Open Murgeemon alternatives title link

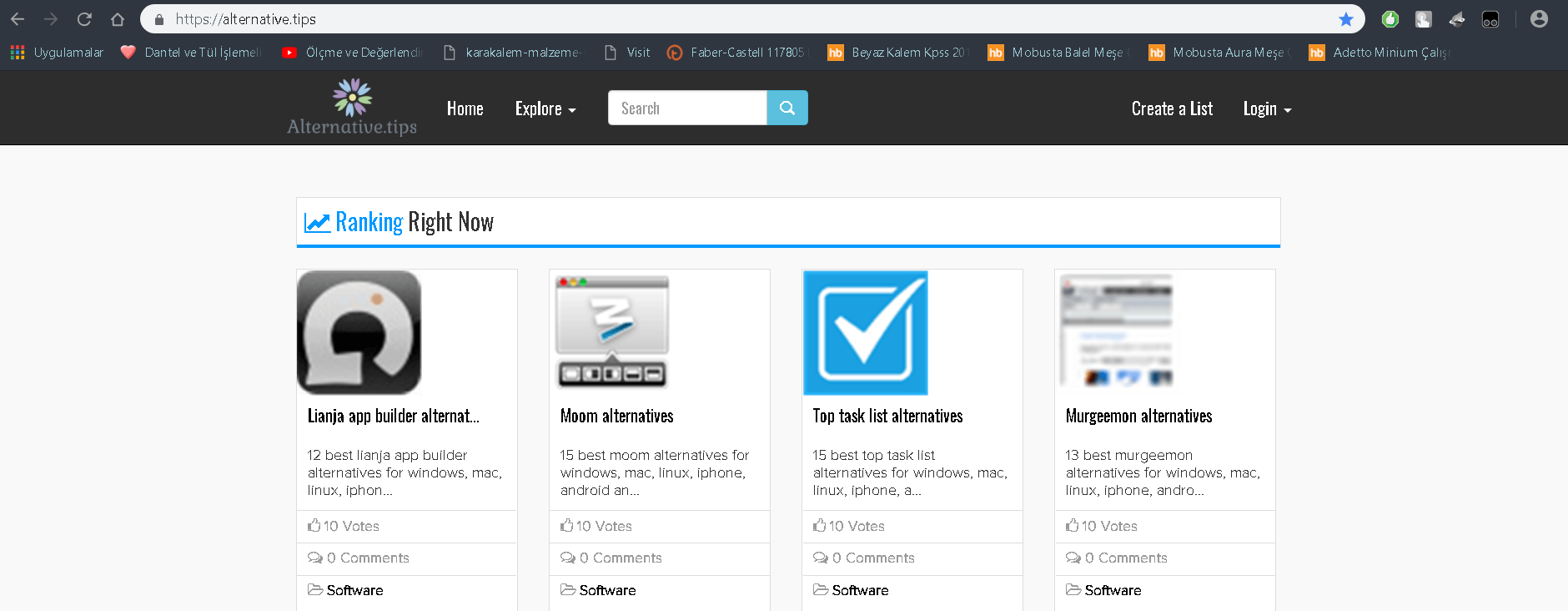point(1139,416)
